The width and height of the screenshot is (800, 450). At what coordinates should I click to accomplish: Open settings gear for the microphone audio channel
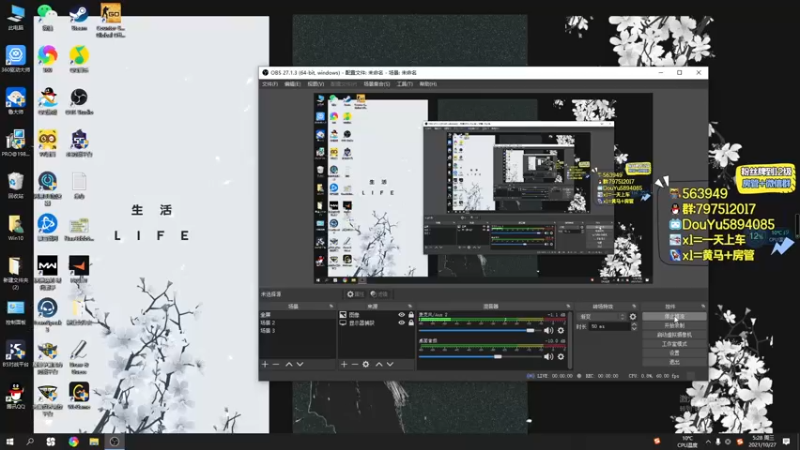[x=561, y=331]
